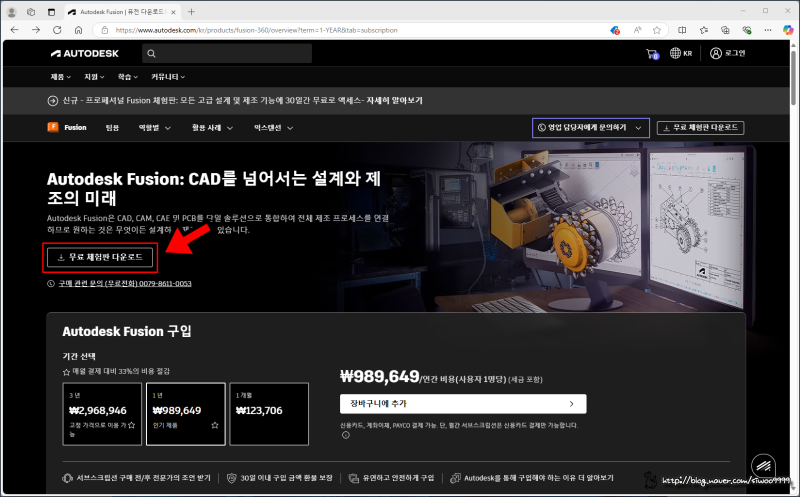800x497 pixels.
Task: Open browser settings and more menu
Action: click(x=768, y=30)
